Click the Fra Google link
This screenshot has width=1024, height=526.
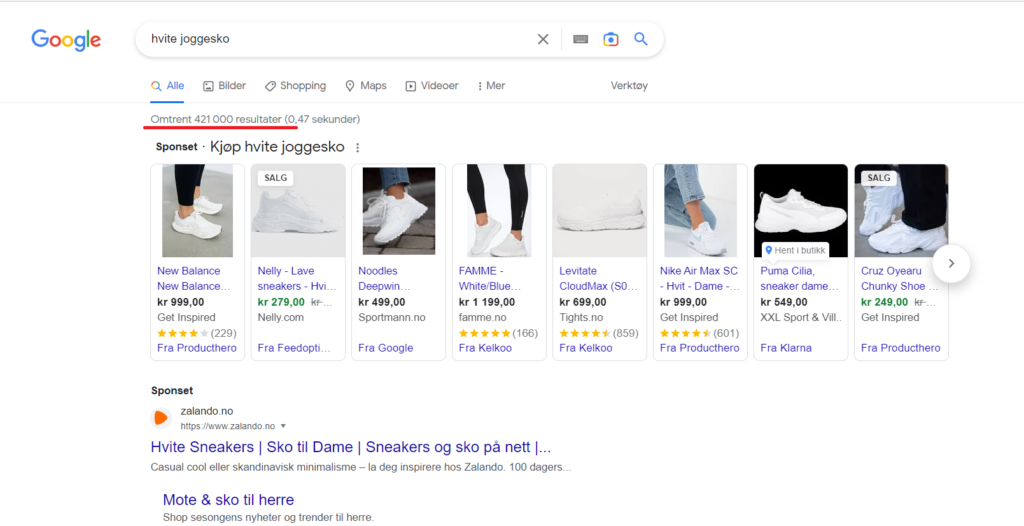tap(386, 348)
